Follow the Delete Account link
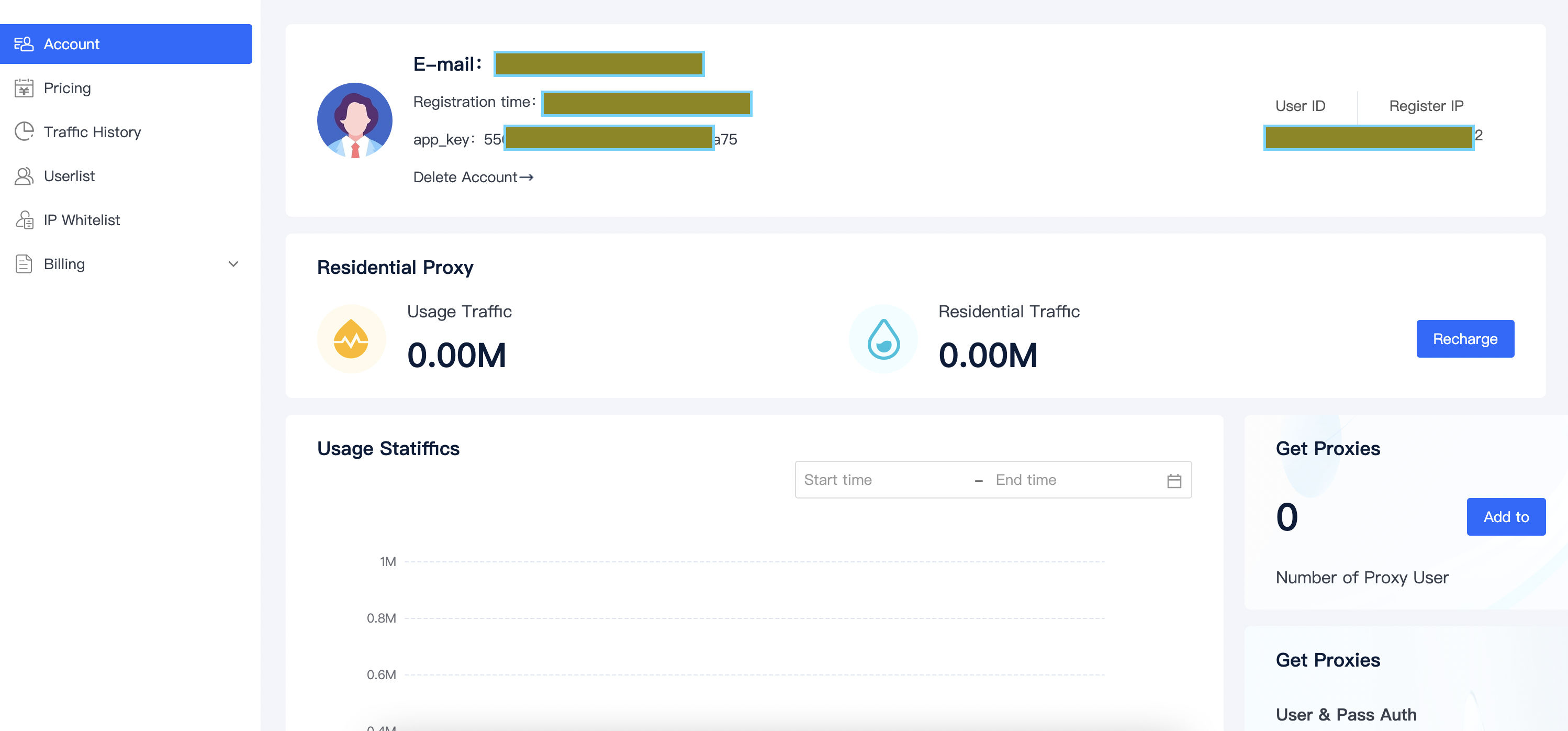The height and width of the screenshot is (731, 1568). (x=473, y=178)
